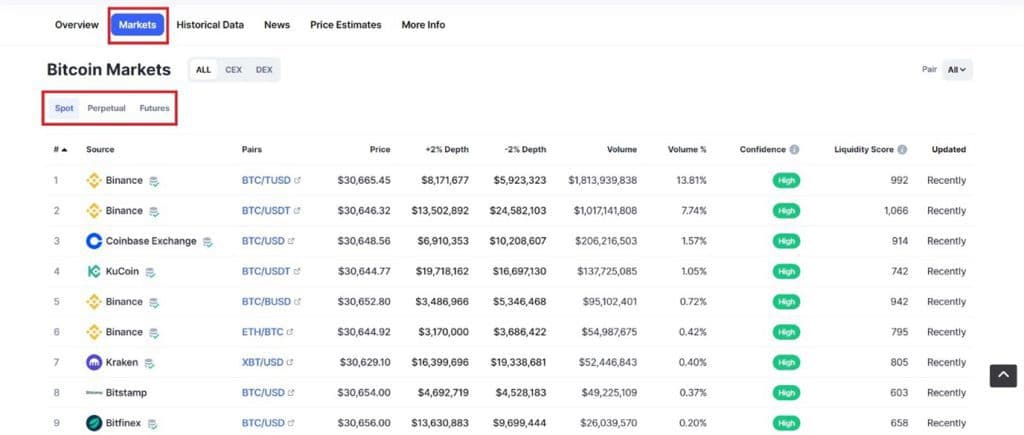Click the High confidence badge for Bitstamp
The width and height of the screenshot is (1024, 435).
[x=786, y=393]
